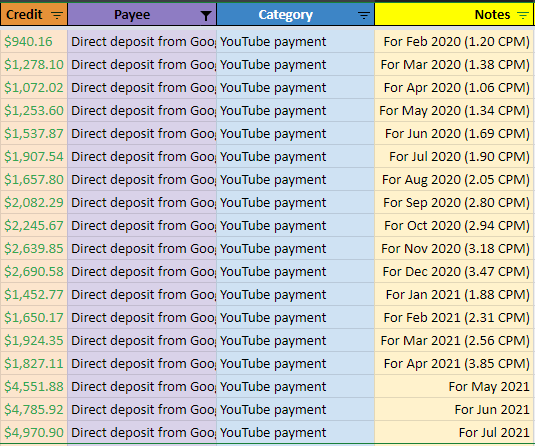Select the $2,690.58 credit cell

pyautogui.click(x=34, y=271)
